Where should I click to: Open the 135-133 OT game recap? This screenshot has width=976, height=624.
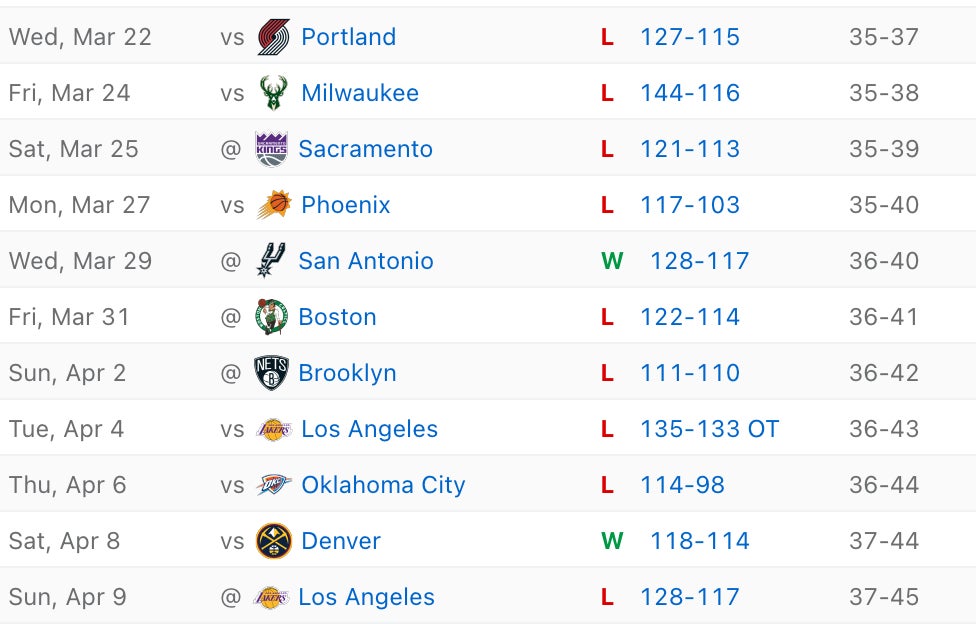pos(709,429)
